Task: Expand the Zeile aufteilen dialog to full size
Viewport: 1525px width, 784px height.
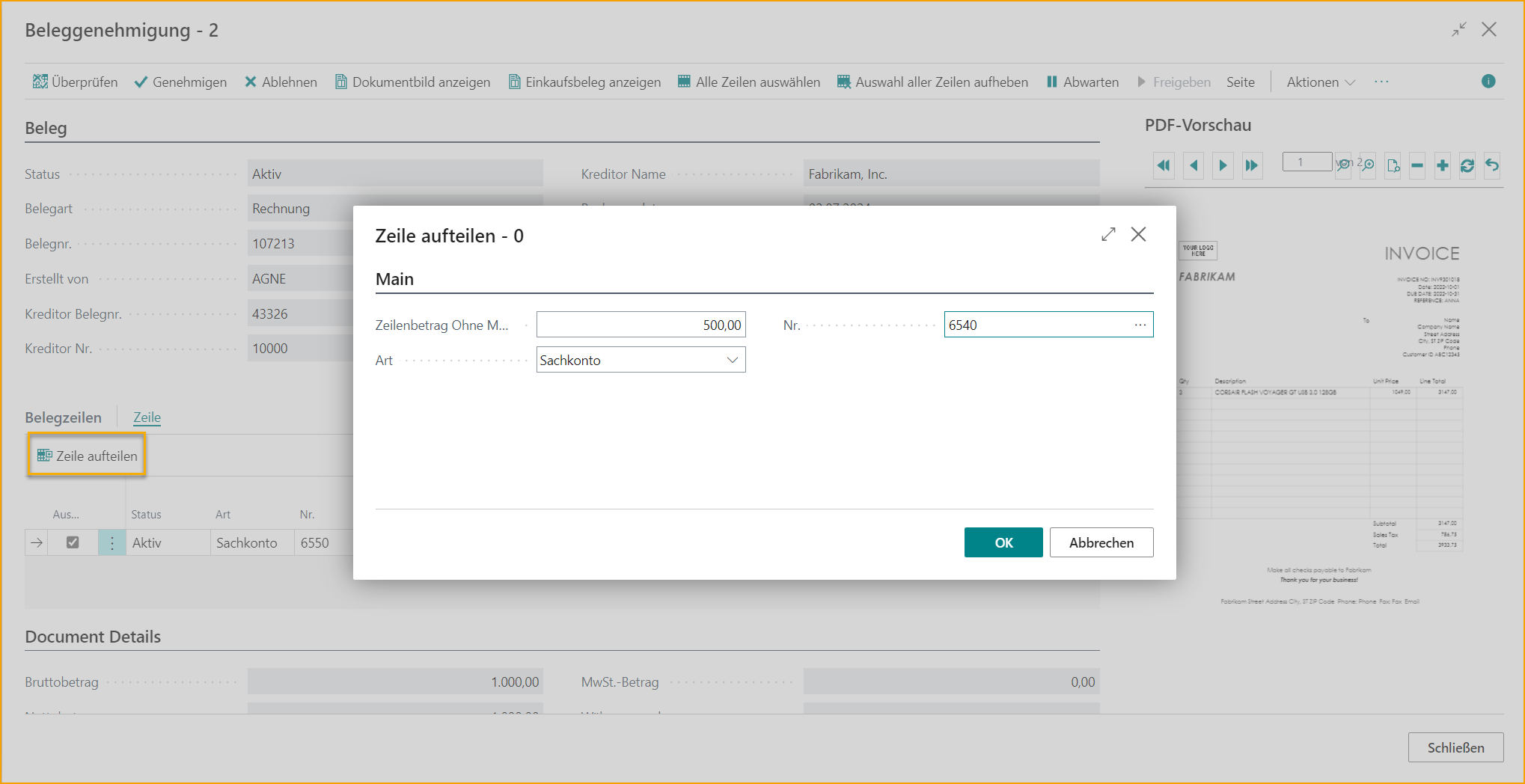Action: [x=1108, y=235]
